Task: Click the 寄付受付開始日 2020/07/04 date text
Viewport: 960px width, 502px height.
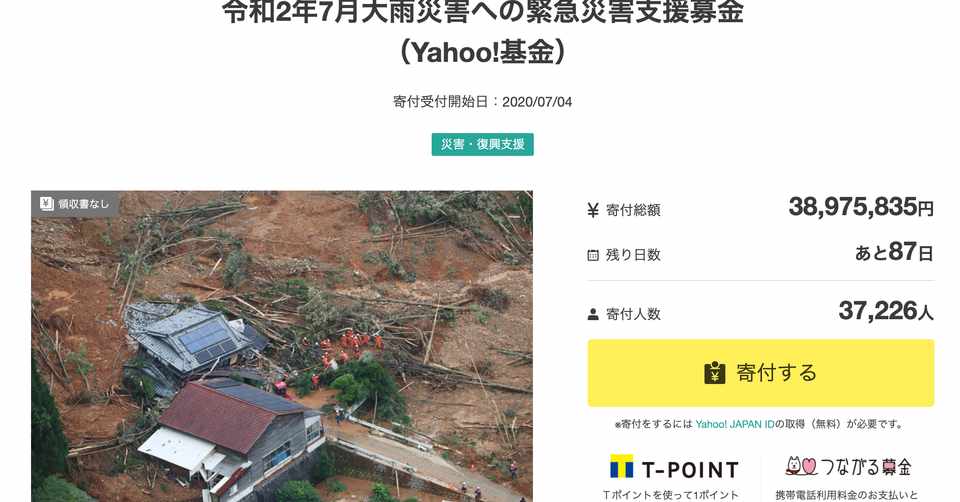Action: click(482, 102)
